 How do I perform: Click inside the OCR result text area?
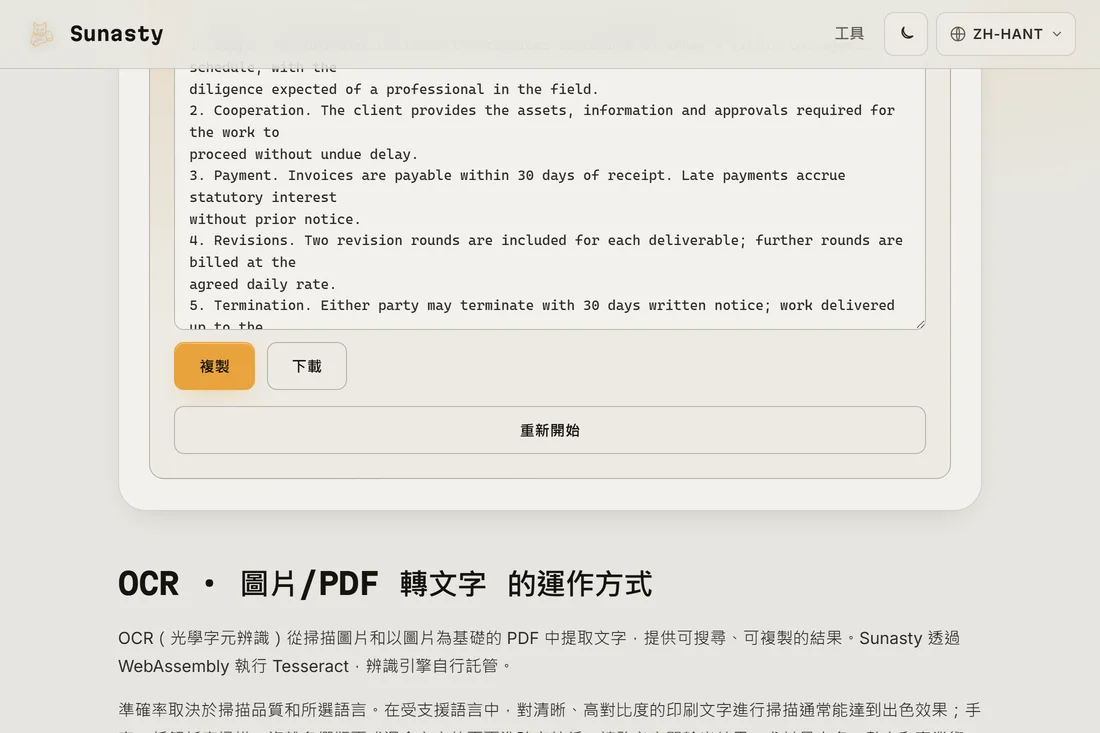click(550, 199)
